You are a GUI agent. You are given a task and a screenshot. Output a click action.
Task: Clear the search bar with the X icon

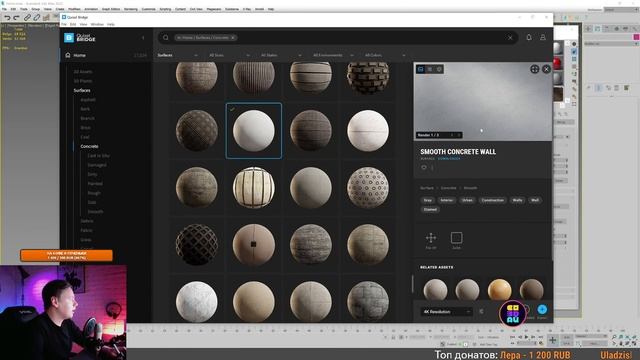(510, 38)
